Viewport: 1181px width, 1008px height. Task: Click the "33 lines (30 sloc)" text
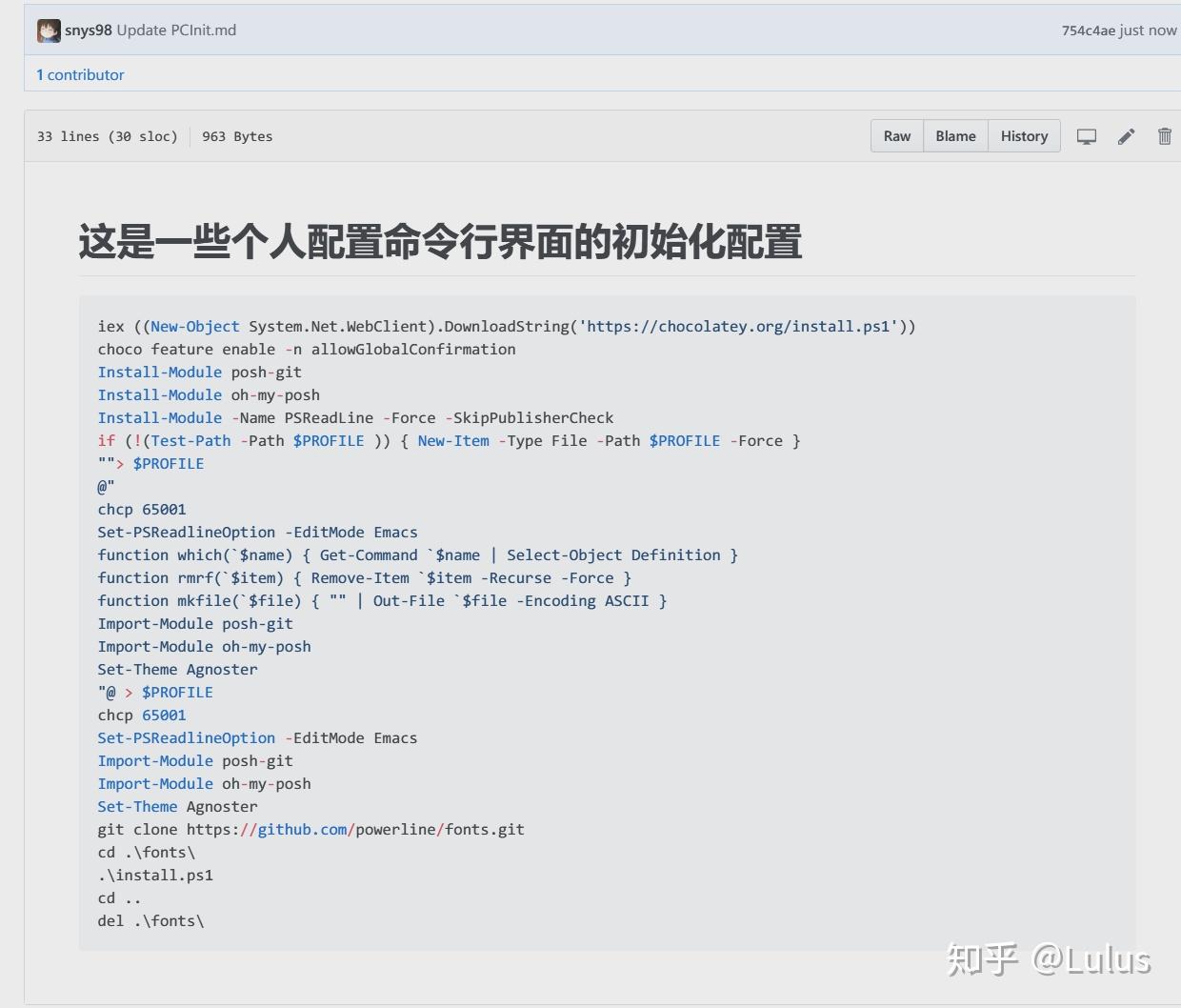pyautogui.click(x=106, y=136)
